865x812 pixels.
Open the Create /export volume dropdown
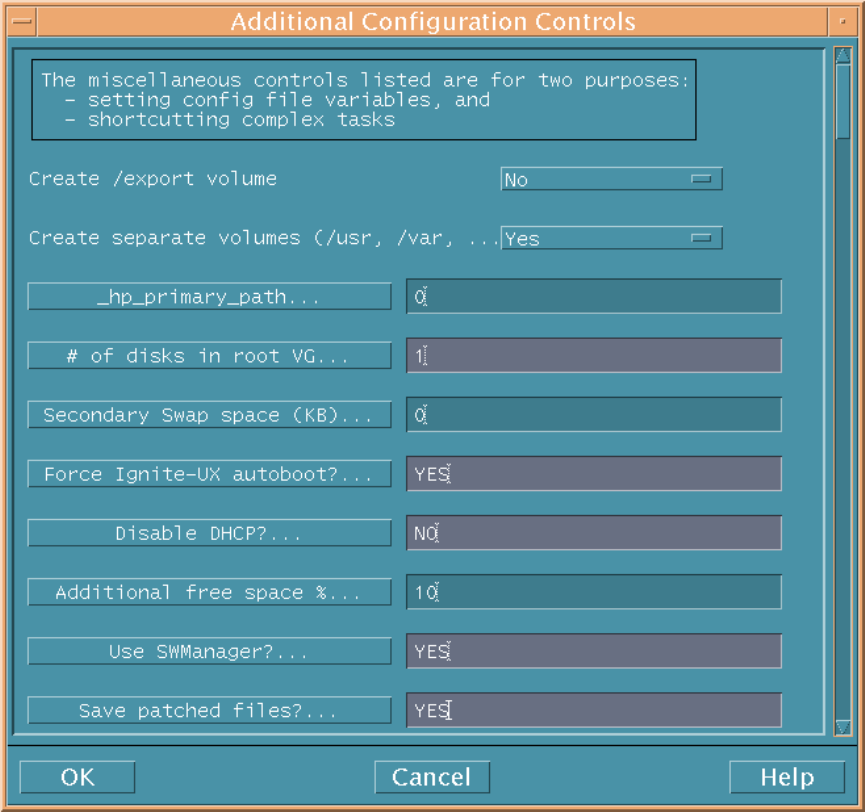pyautogui.click(x=611, y=179)
